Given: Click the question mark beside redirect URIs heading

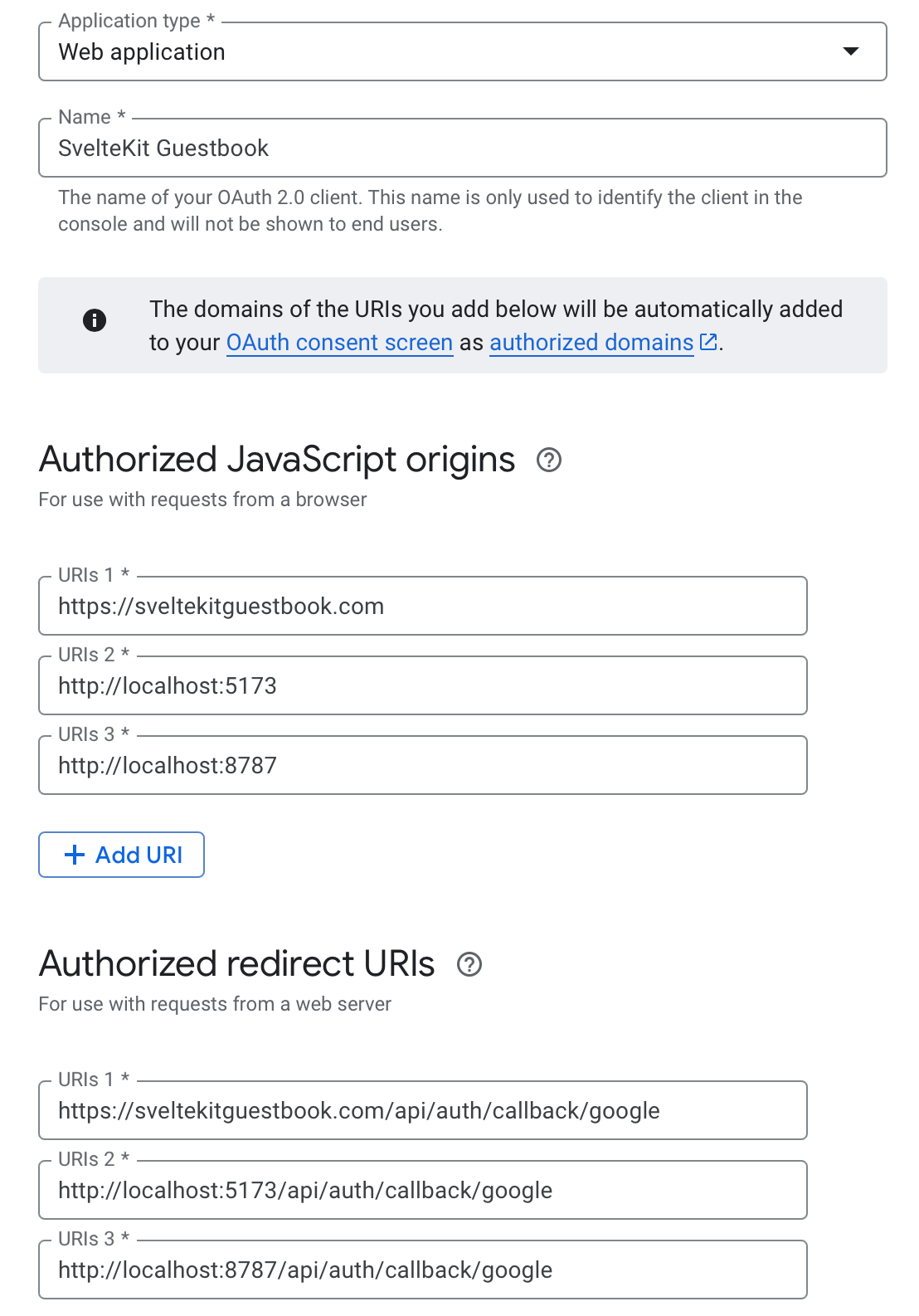Looking at the screenshot, I should click(470, 963).
